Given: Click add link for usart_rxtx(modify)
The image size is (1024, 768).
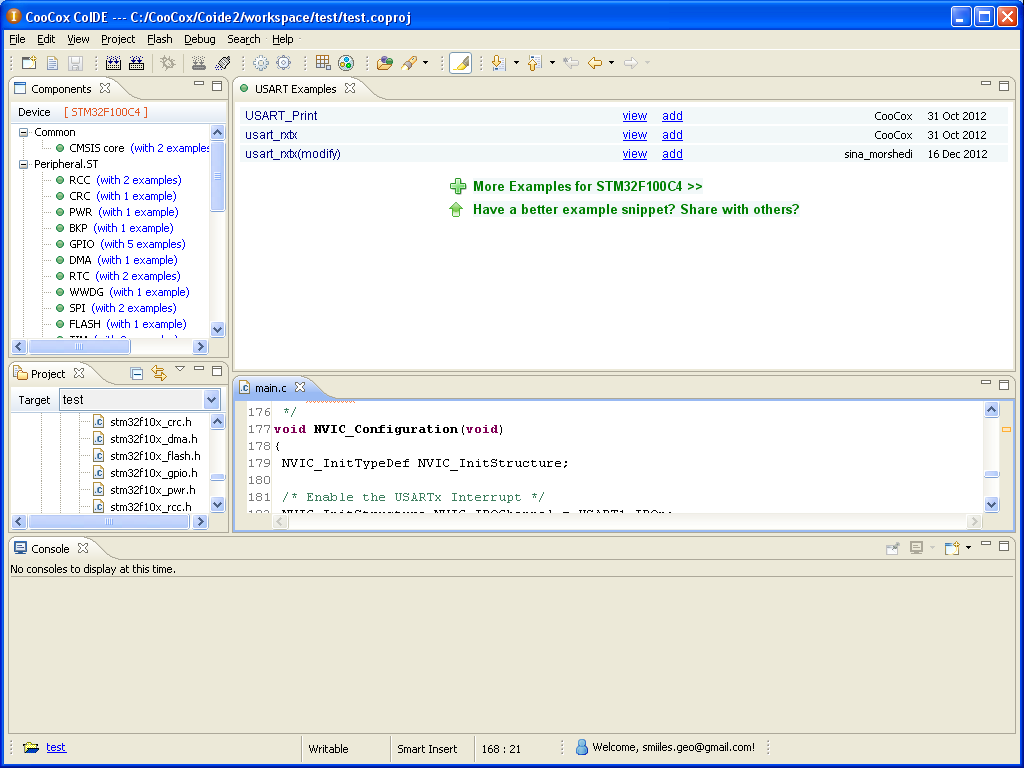Looking at the screenshot, I should (672, 154).
